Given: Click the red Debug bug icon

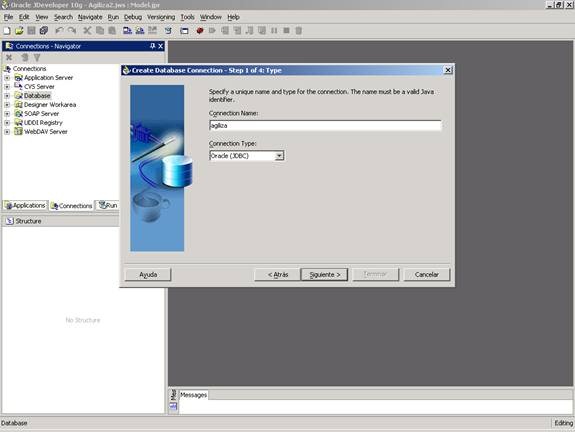Looking at the screenshot, I should coord(200,30).
